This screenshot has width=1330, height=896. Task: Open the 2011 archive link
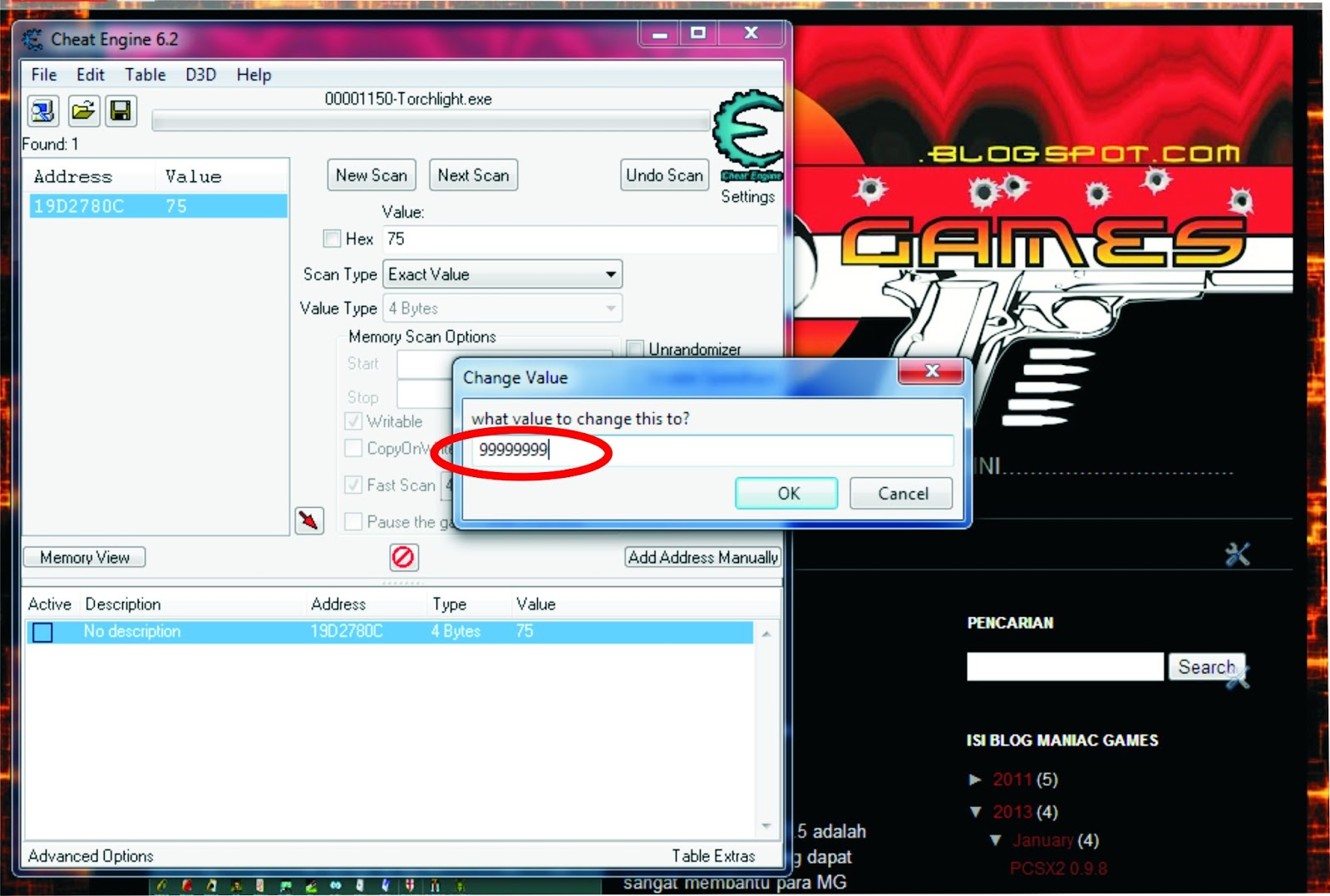[x=1012, y=780]
